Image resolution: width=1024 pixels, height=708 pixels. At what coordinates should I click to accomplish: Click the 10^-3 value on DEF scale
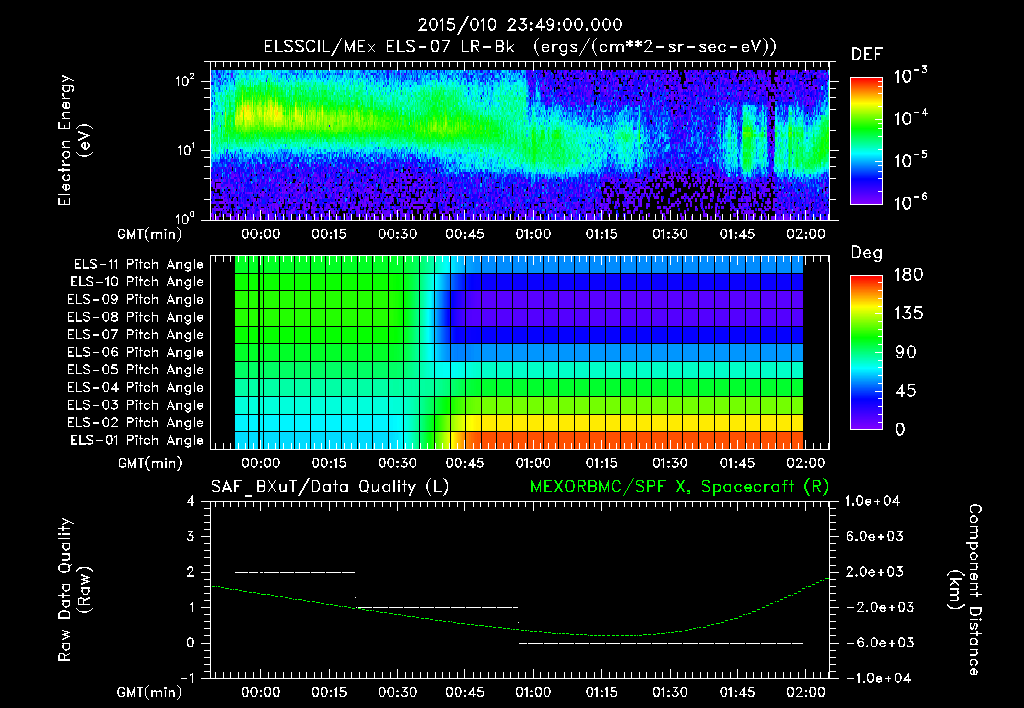[910, 75]
